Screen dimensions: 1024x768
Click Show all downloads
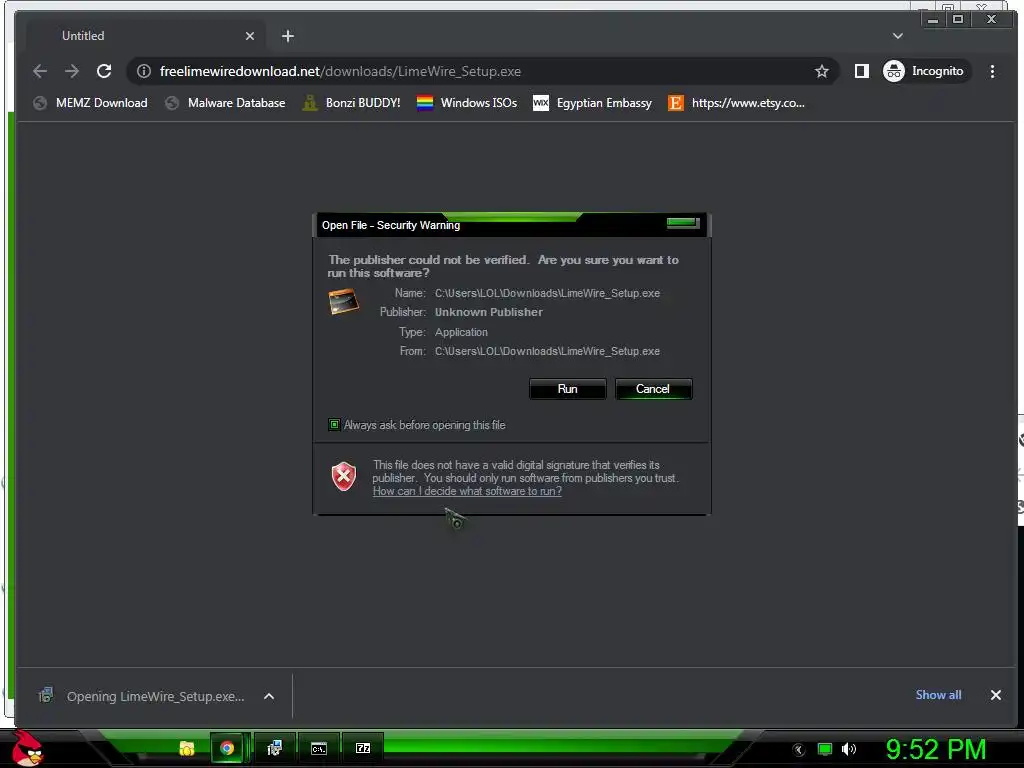tap(938, 695)
